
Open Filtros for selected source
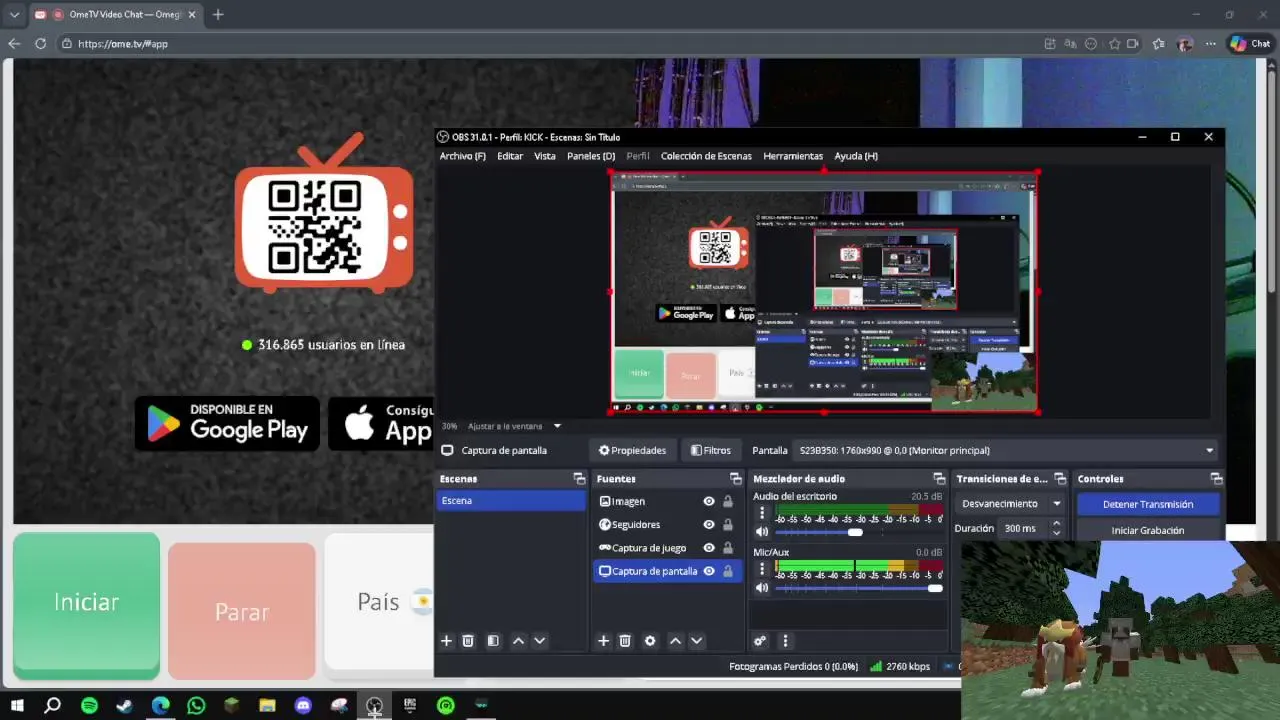pos(711,450)
